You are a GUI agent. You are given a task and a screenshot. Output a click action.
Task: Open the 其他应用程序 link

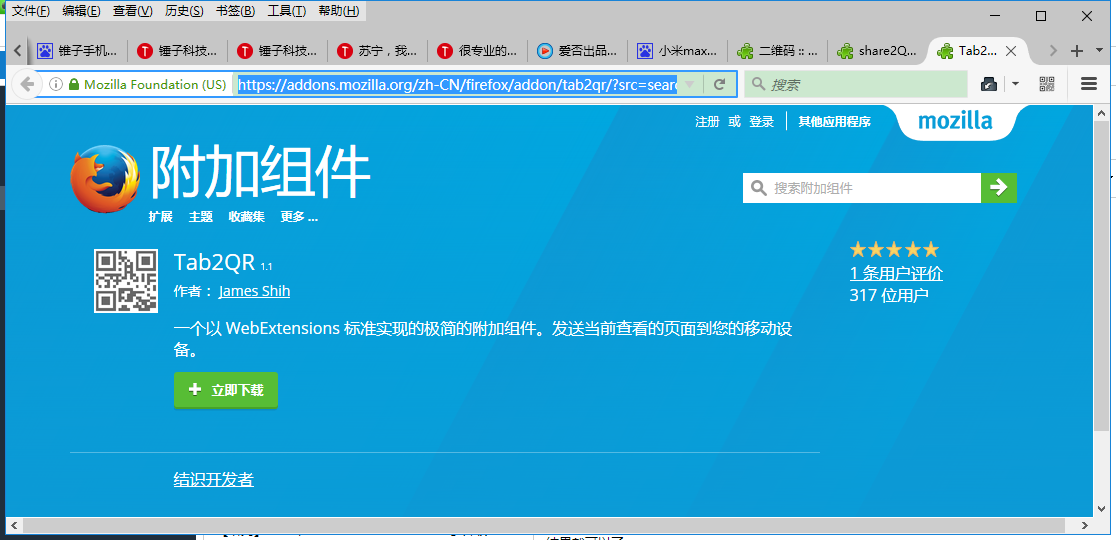[834, 122]
